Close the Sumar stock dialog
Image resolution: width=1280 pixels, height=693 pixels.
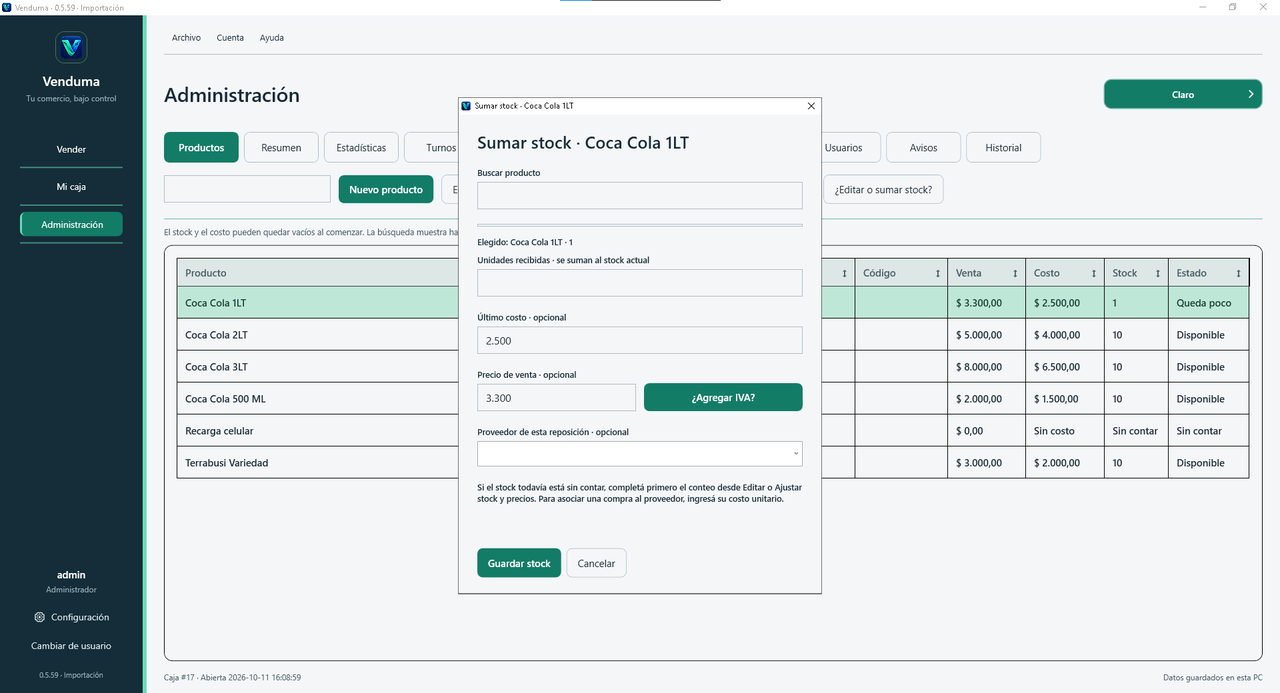tap(810, 106)
